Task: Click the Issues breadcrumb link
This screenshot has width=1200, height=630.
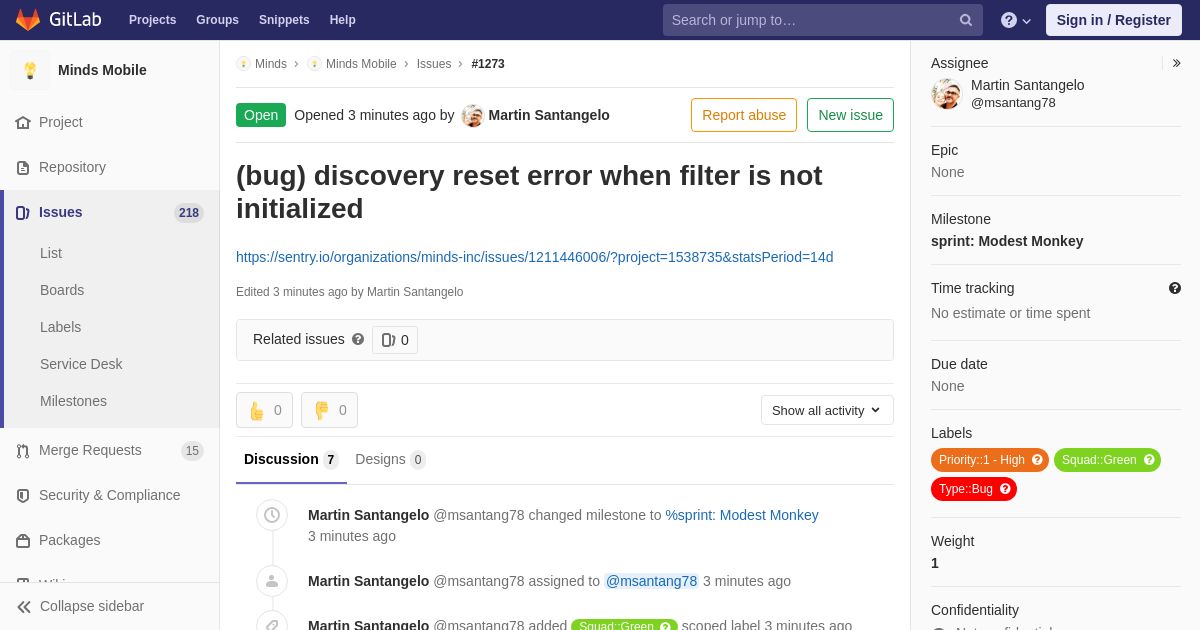Action: point(434,64)
